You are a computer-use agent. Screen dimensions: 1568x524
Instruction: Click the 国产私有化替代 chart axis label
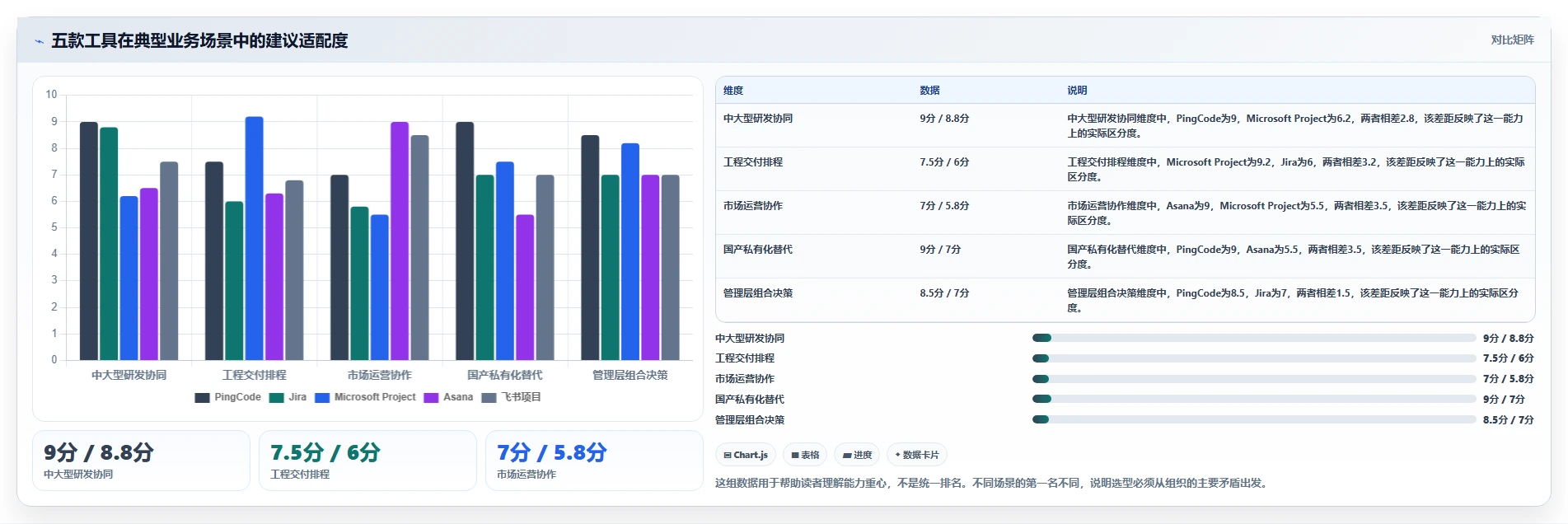point(505,375)
